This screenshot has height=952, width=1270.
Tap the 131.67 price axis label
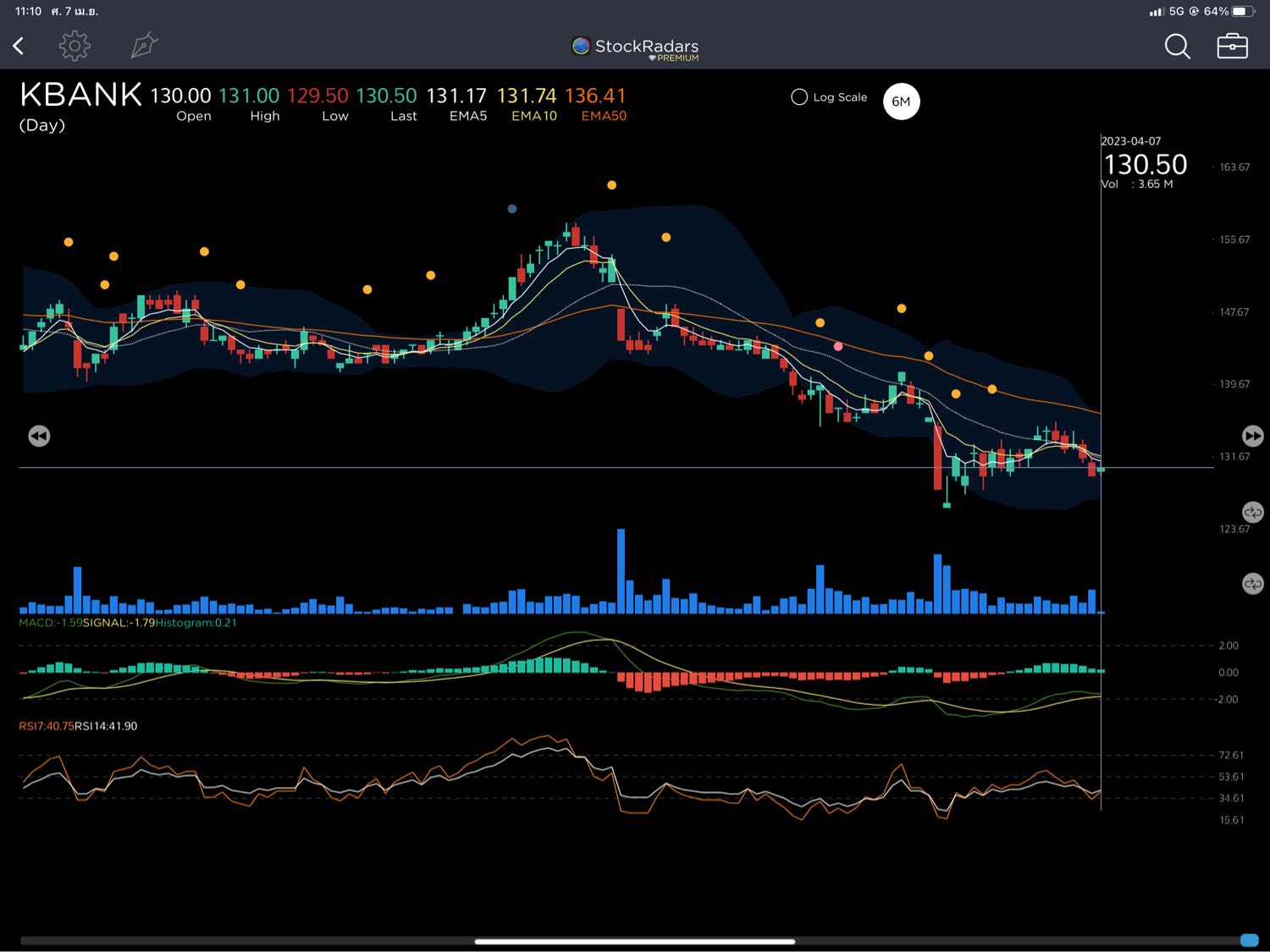1234,457
